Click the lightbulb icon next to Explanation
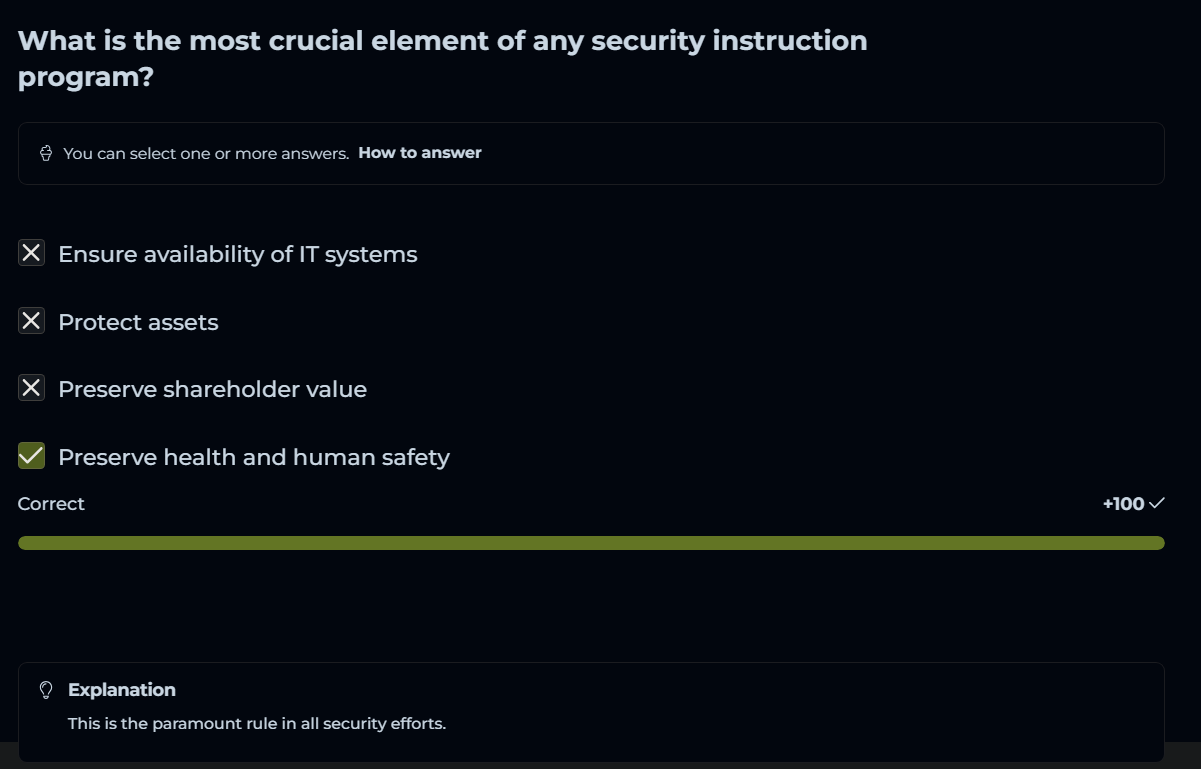Viewport: 1201px width, 769px height. pyautogui.click(x=45, y=690)
